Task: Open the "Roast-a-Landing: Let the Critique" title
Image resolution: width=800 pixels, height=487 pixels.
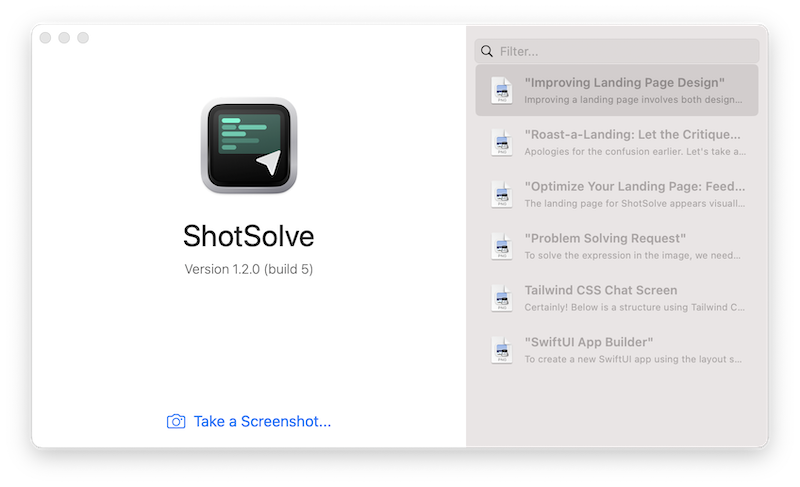Action: pos(632,134)
